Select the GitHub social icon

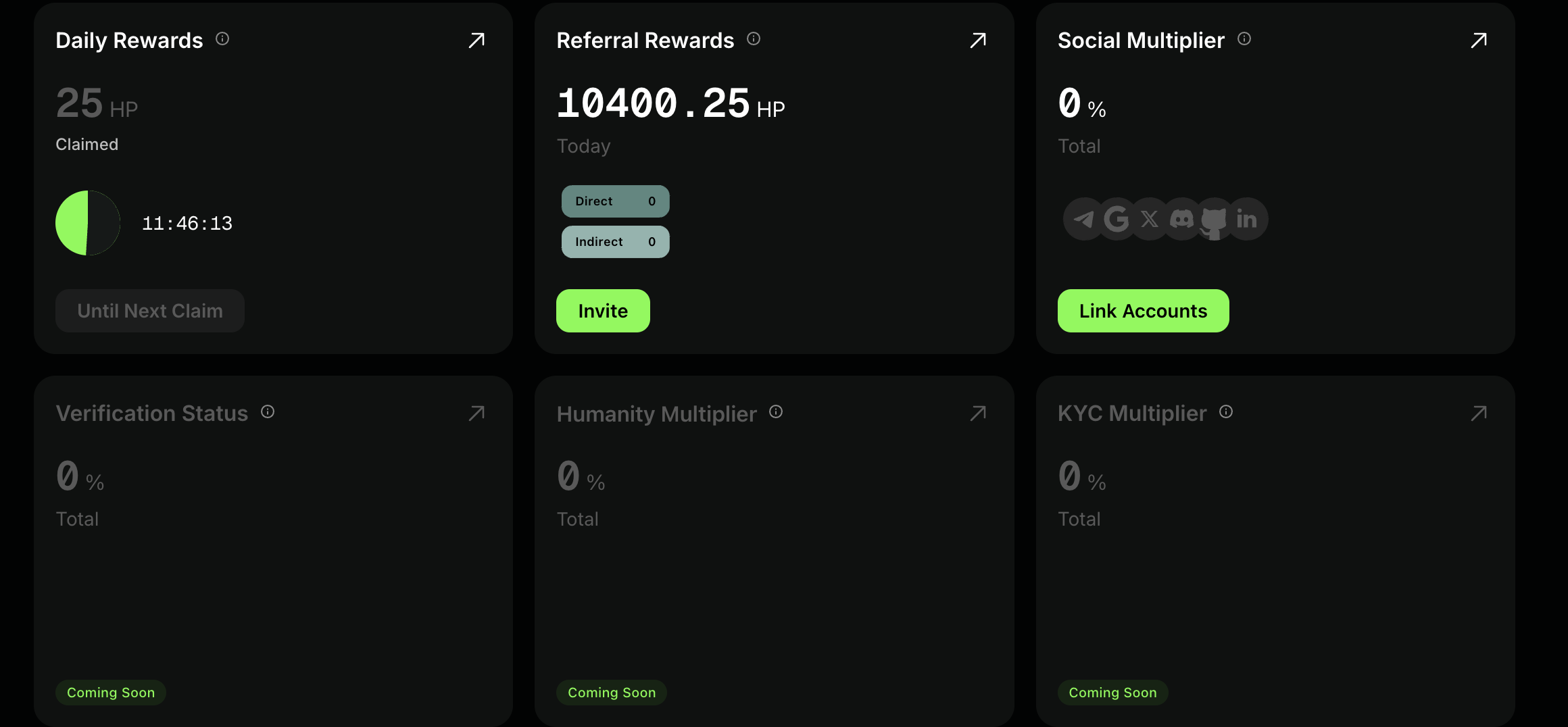pos(1214,220)
